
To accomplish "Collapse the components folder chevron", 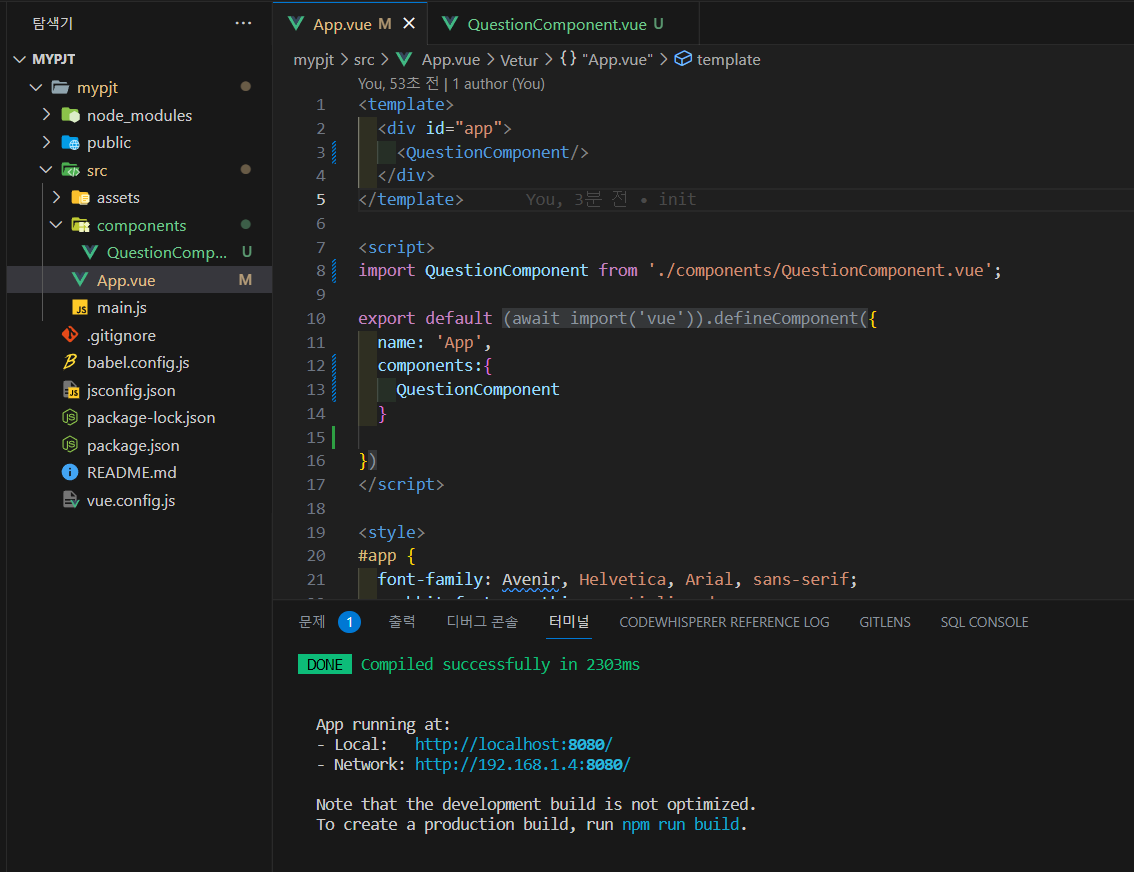I will [56, 225].
